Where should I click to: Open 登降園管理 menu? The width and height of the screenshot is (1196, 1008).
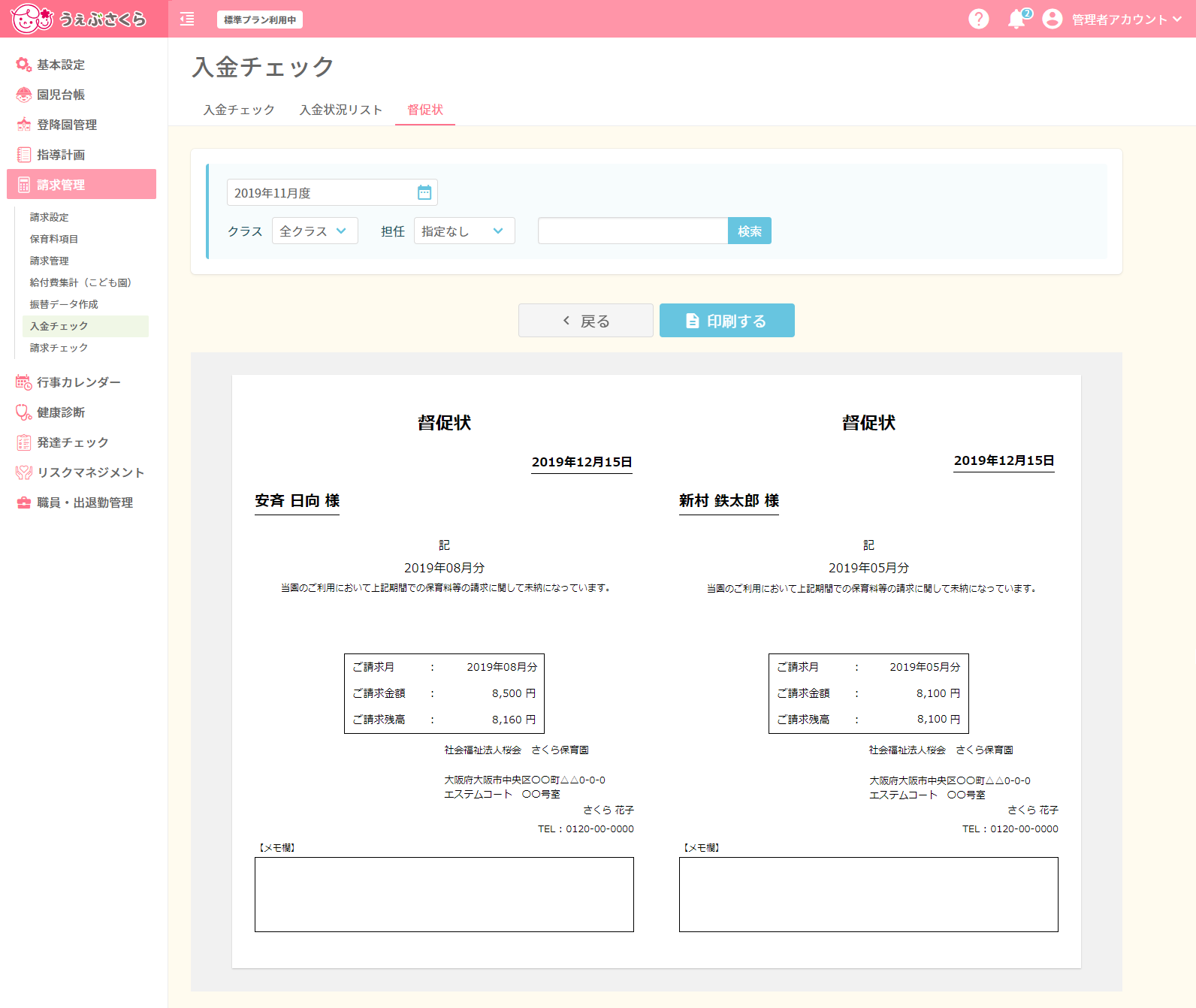point(81,125)
